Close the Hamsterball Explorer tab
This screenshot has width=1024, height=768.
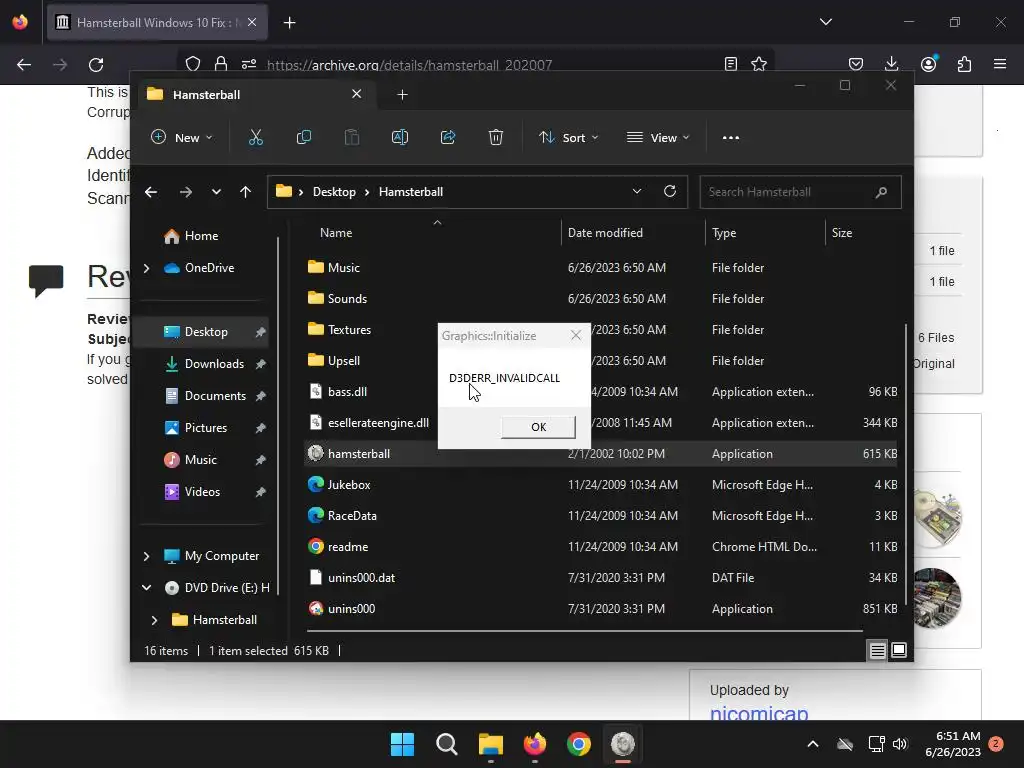(357, 94)
